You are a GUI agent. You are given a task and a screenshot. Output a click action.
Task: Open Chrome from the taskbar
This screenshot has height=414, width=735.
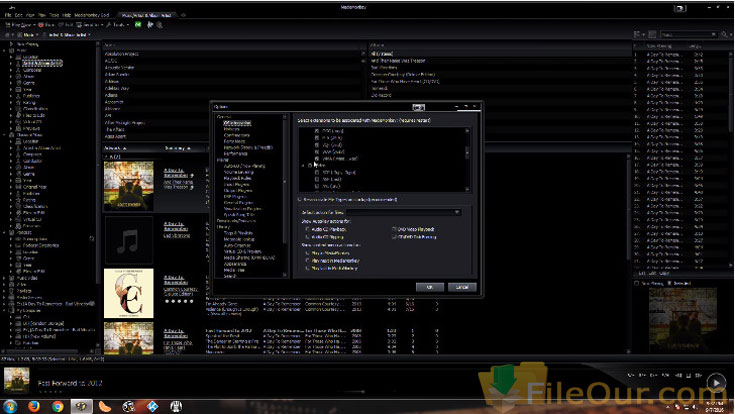coord(58,406)
